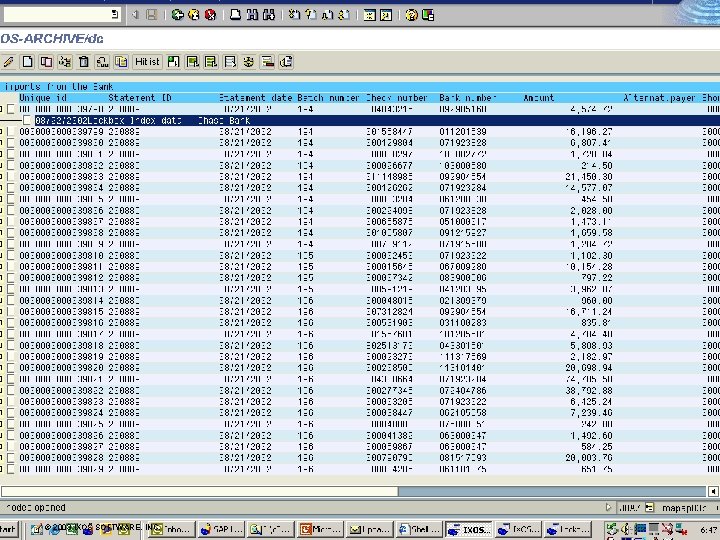
Task: Open the Help question mark icon
Action: click(x=411, y=15)
